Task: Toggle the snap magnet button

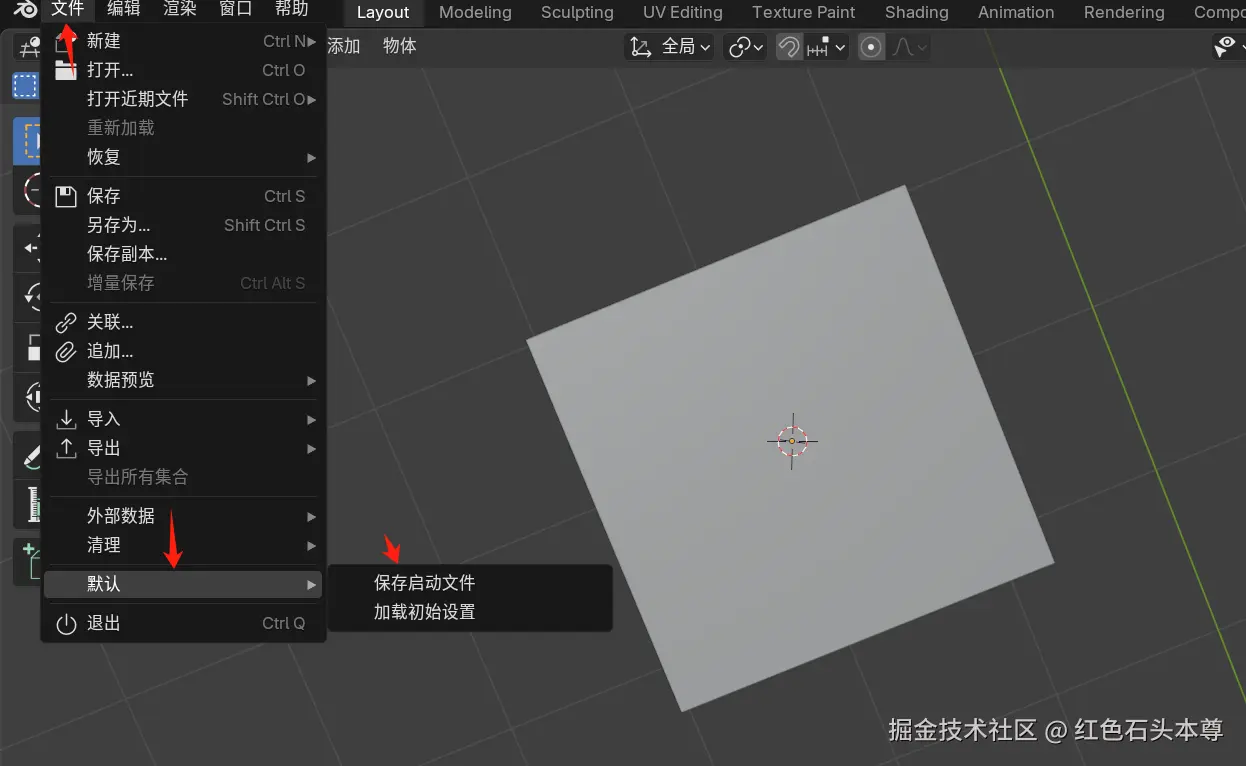Action: [789, 46]
